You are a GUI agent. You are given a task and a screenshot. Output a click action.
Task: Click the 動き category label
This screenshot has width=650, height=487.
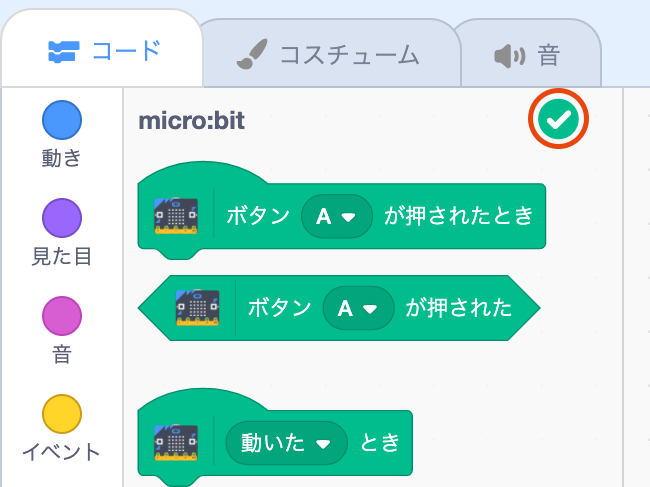coord(62,157)
